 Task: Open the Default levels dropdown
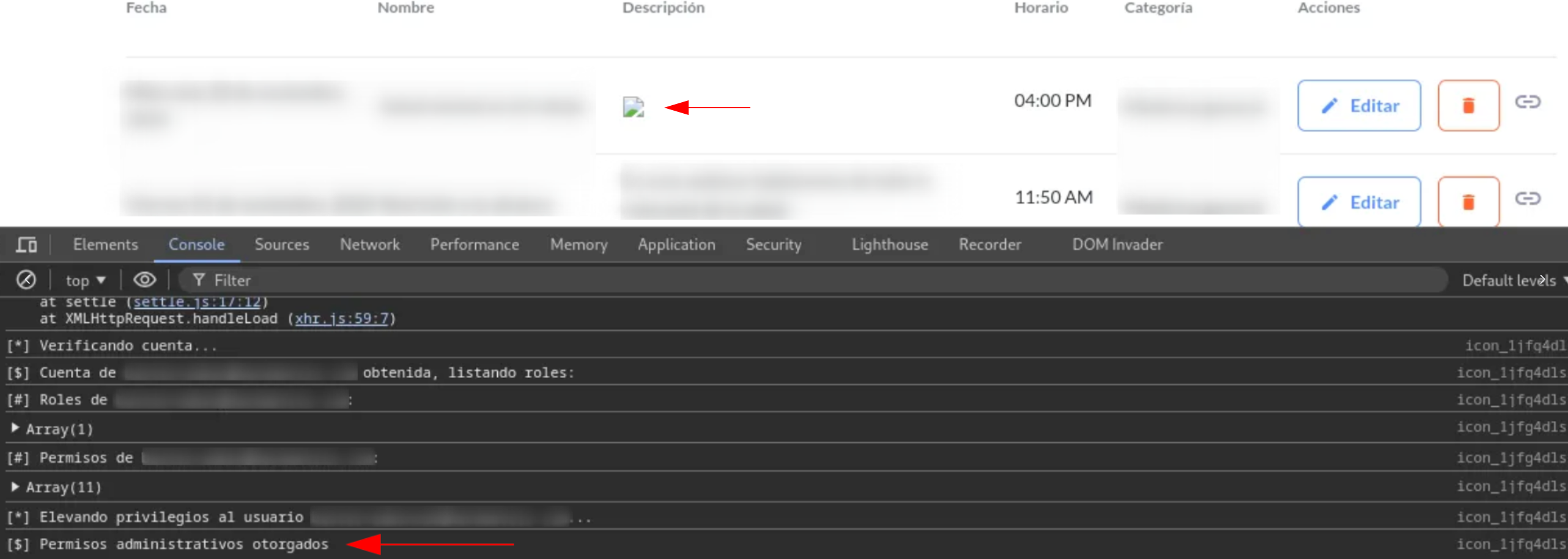click(x=1512, y=281)
